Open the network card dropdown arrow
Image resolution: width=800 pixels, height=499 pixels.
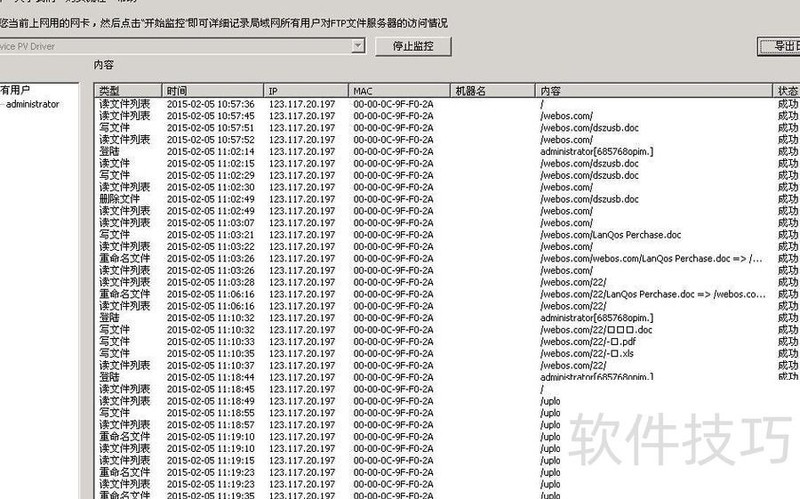357,46
